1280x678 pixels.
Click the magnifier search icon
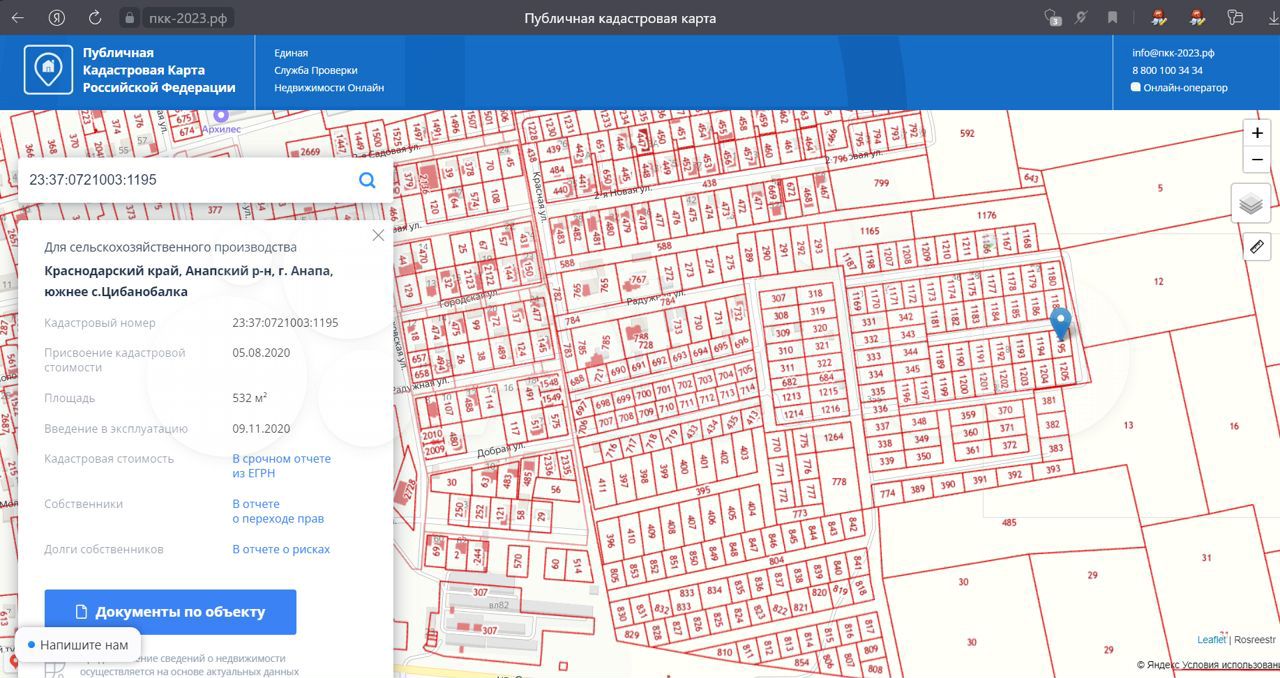click(367, 180)
